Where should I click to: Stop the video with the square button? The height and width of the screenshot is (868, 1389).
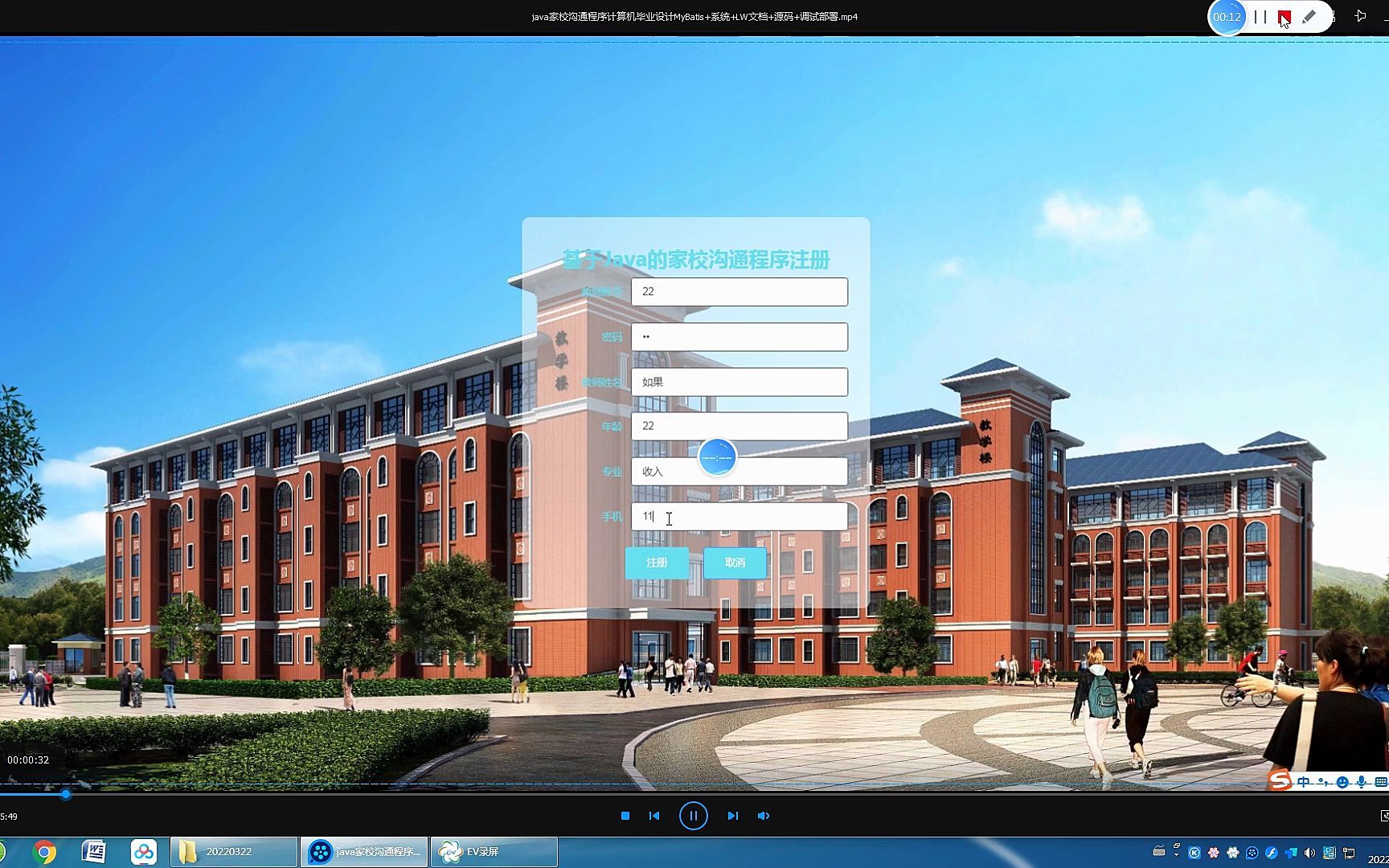(x=625, y=816)
